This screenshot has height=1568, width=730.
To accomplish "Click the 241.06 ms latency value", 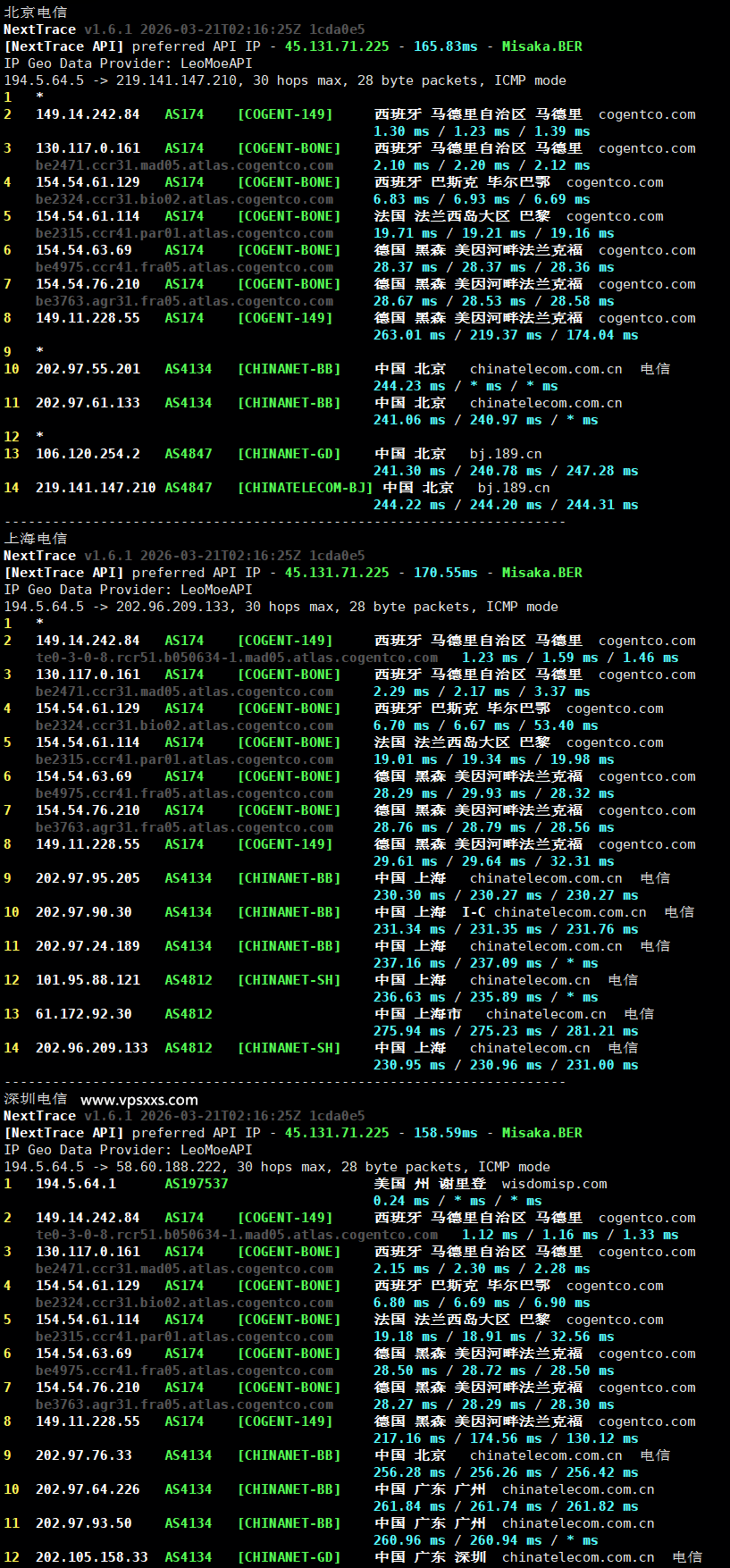I will pos(409,420).
